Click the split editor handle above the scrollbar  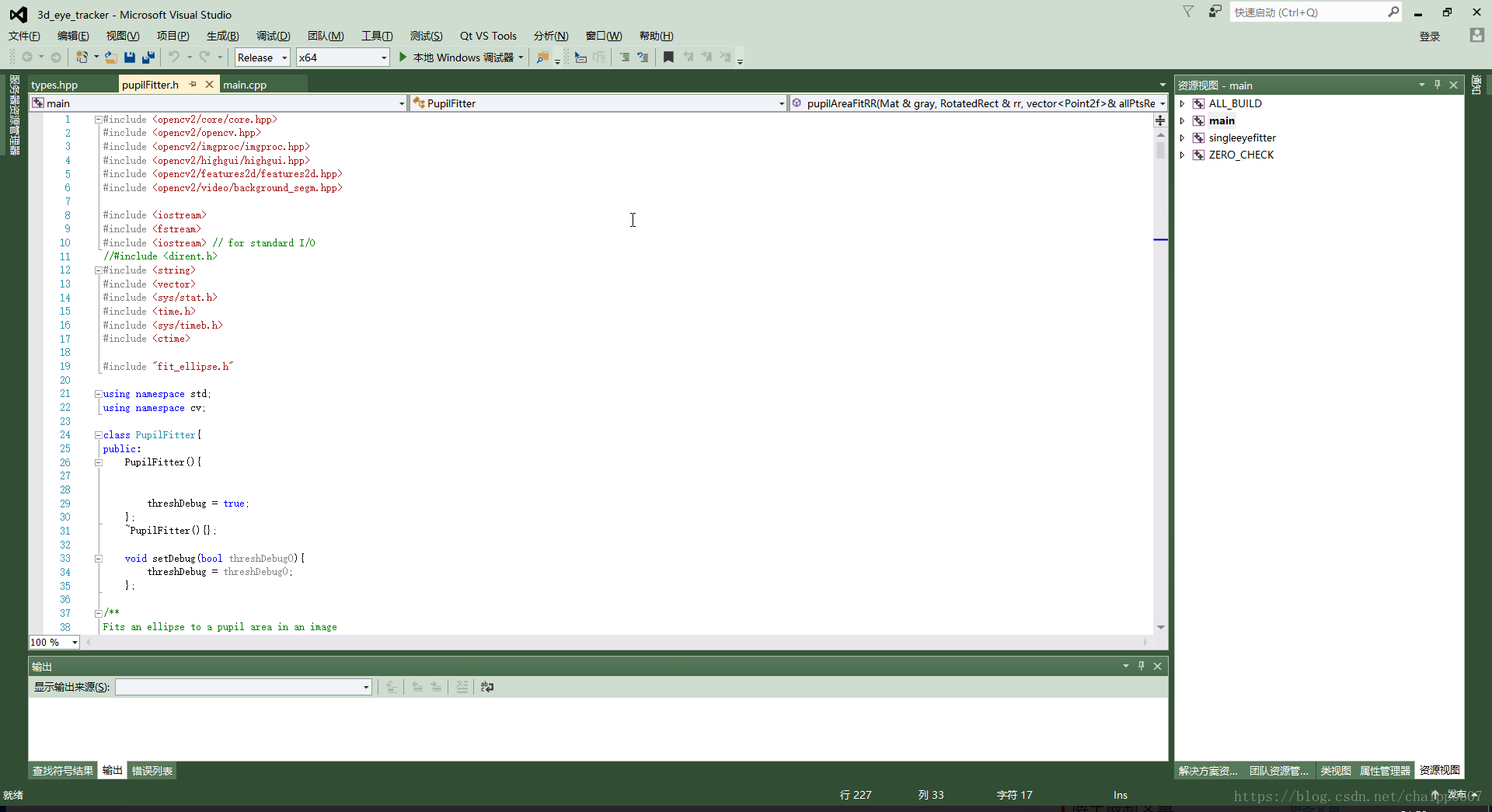1160,120
